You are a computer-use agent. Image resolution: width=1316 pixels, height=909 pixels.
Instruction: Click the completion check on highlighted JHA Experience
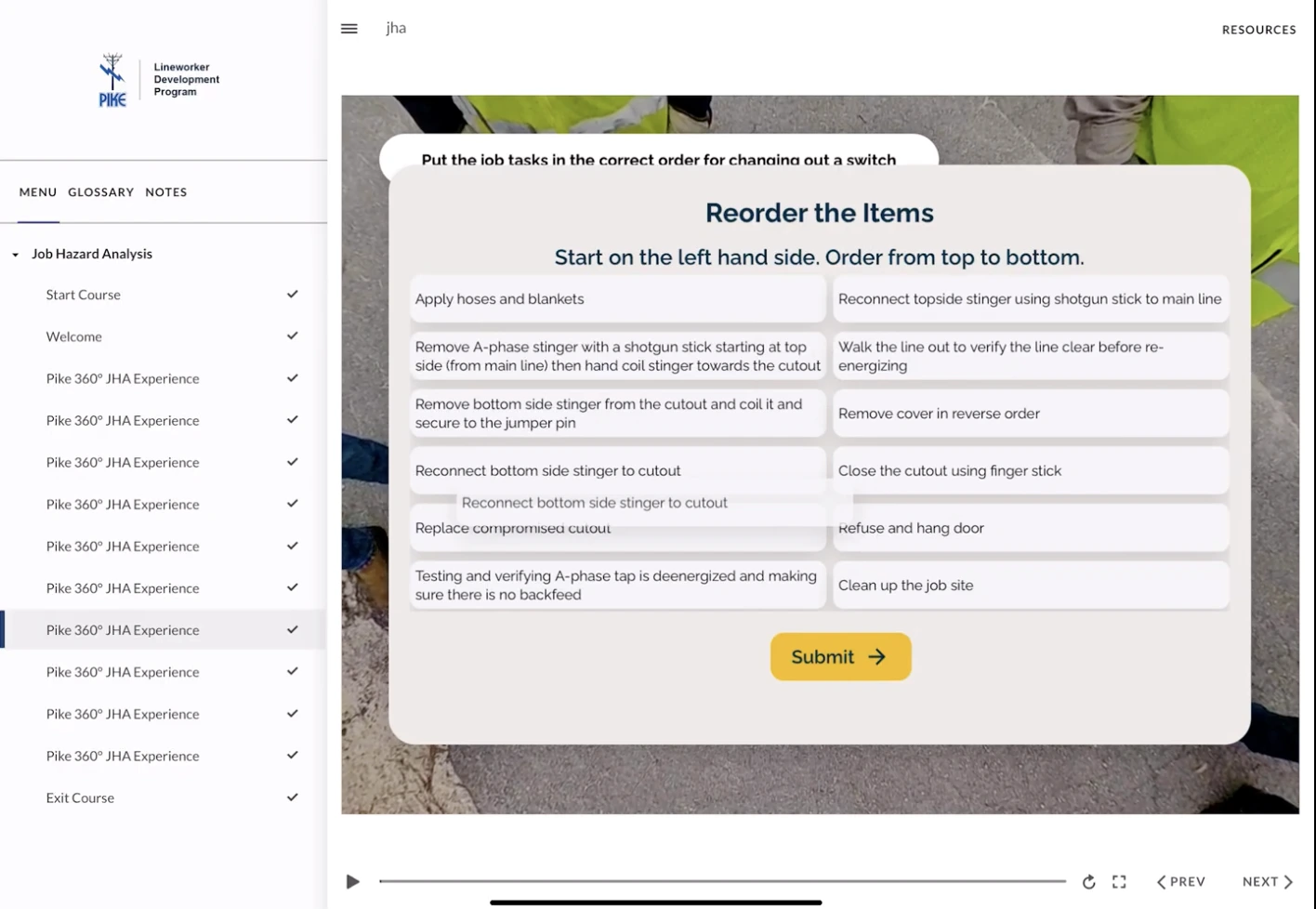coord(292,629)
